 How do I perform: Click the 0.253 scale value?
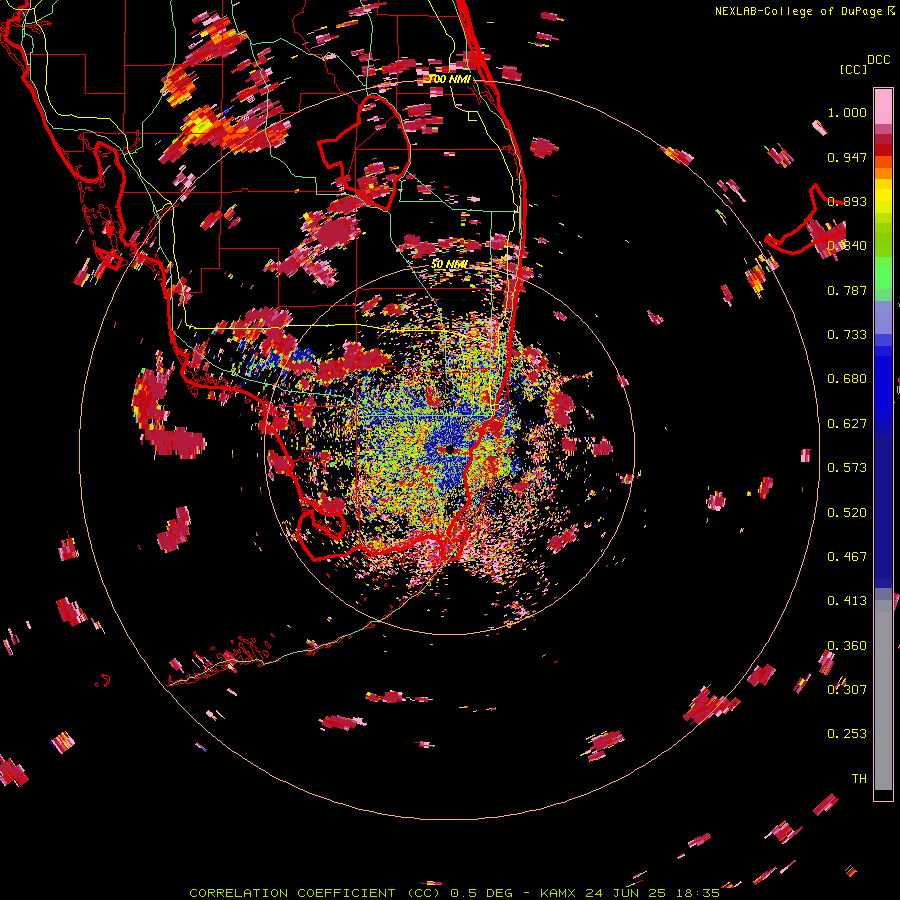(847, 734)
